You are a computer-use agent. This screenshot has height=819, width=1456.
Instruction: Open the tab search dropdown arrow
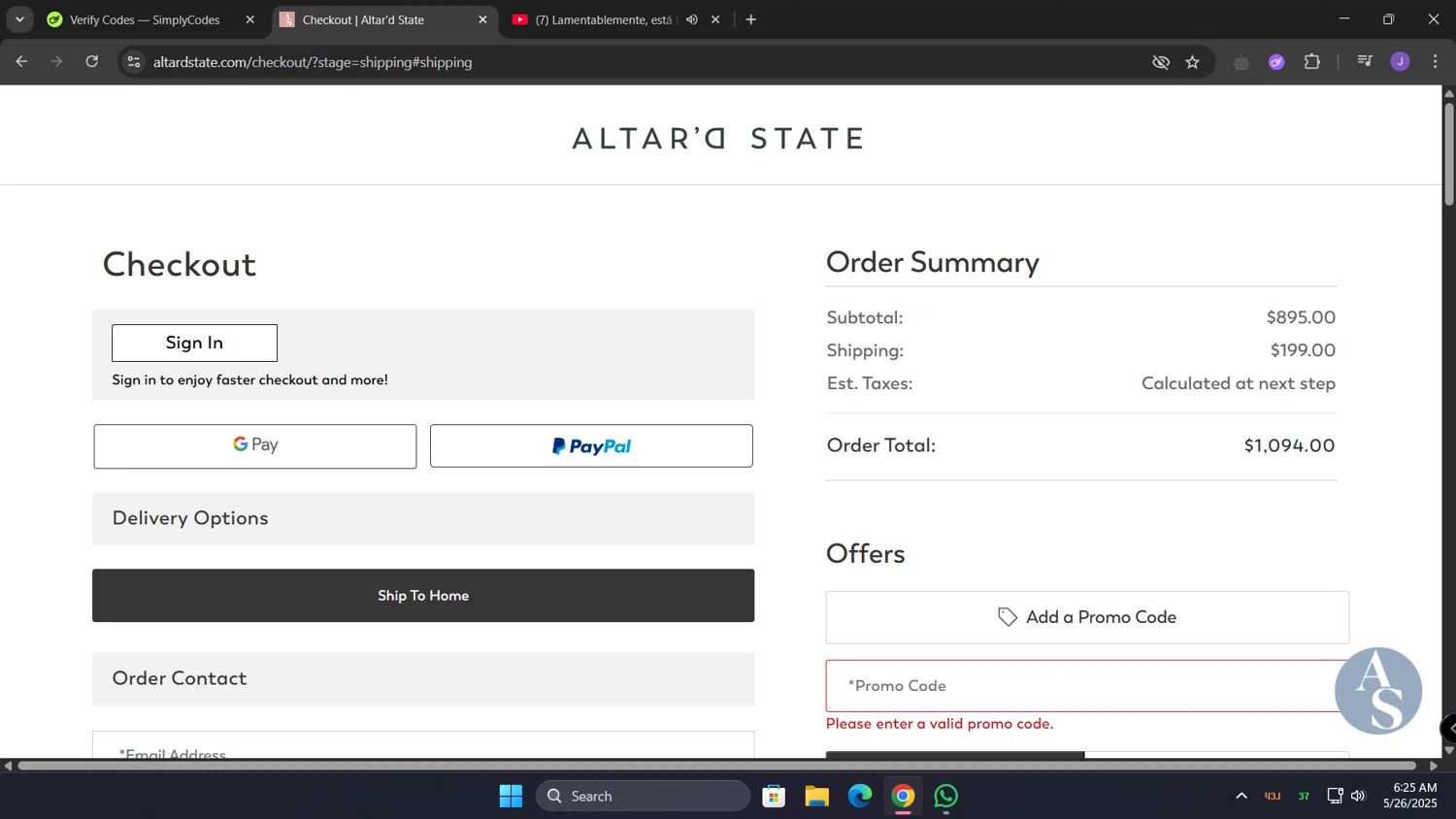pos(19,19)
